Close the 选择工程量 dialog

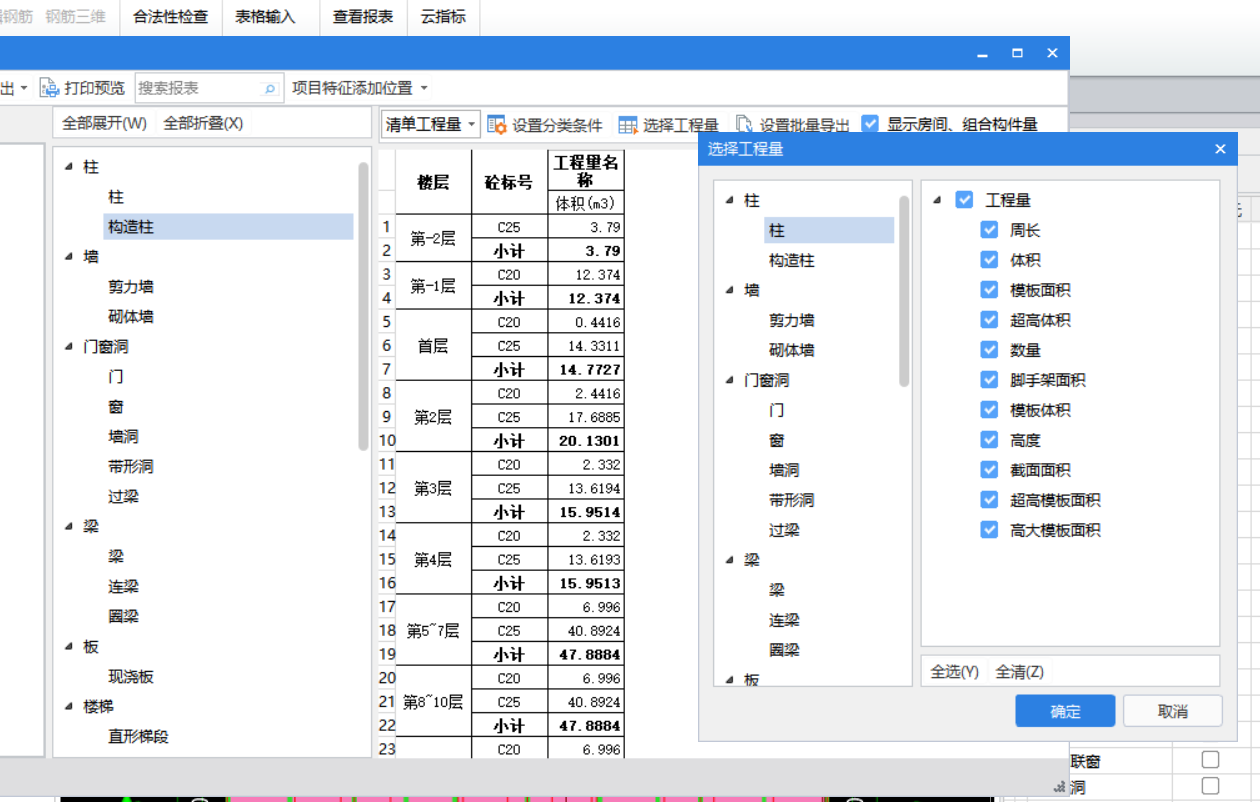pos(1220,149)
